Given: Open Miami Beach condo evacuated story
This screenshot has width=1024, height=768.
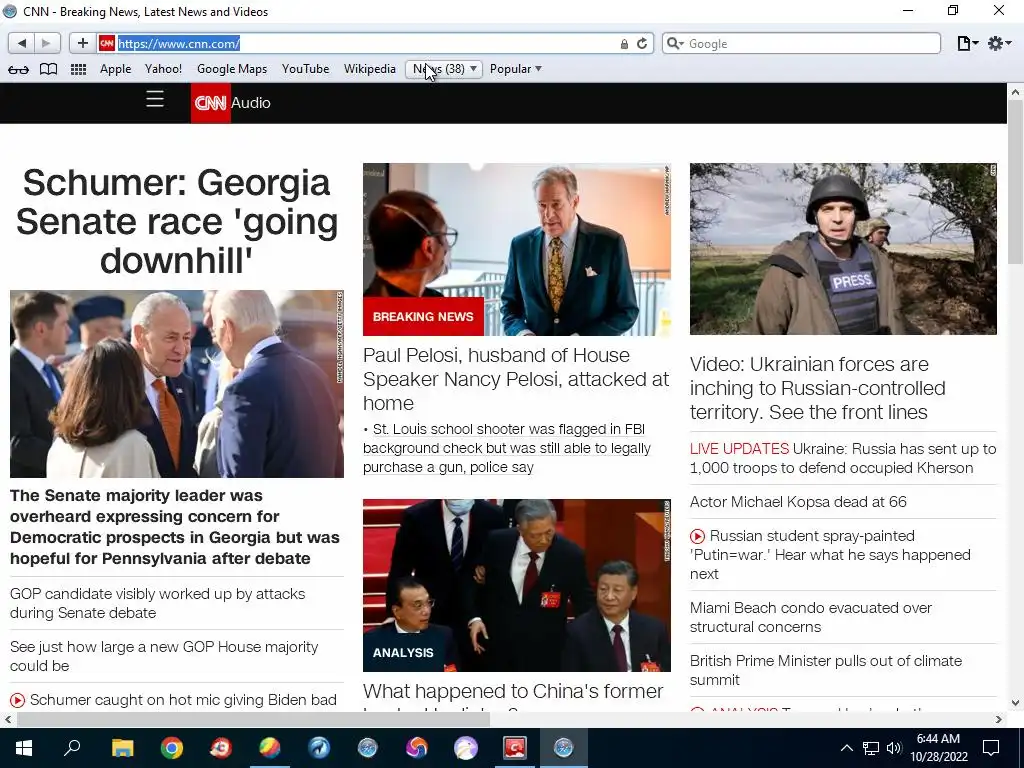Looking at the screenshot, I should (x=810, y=617).
